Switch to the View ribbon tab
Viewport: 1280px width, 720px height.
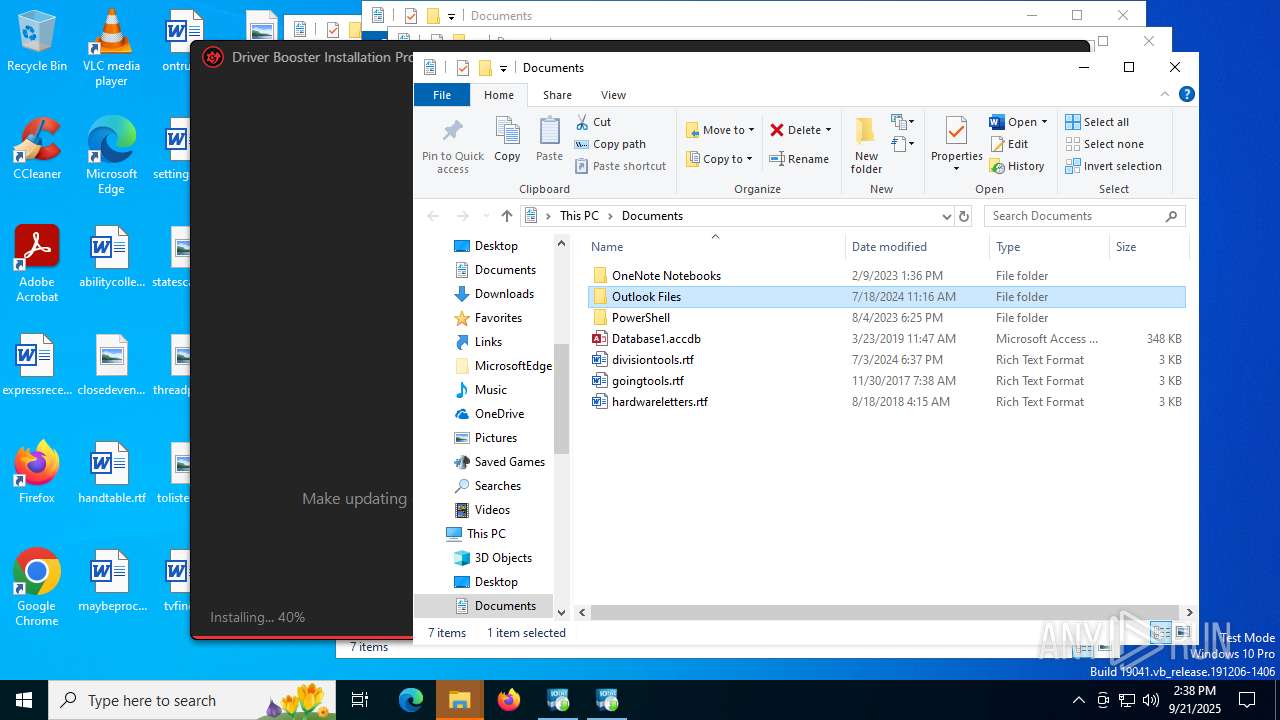613,95
